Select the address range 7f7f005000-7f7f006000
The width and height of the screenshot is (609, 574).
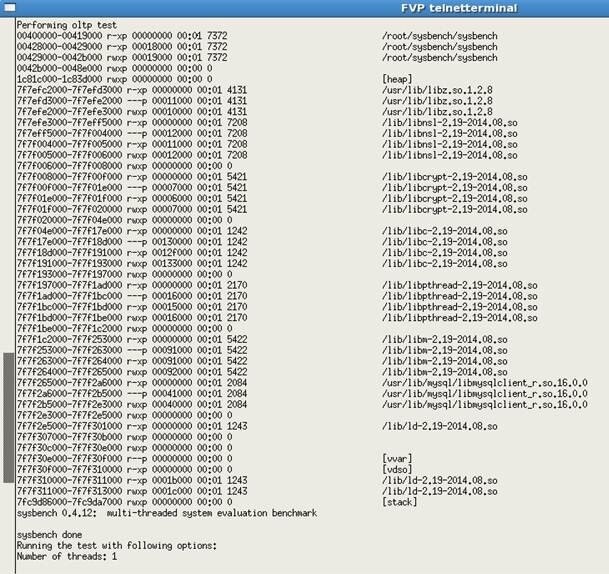(x=70, y=155)
